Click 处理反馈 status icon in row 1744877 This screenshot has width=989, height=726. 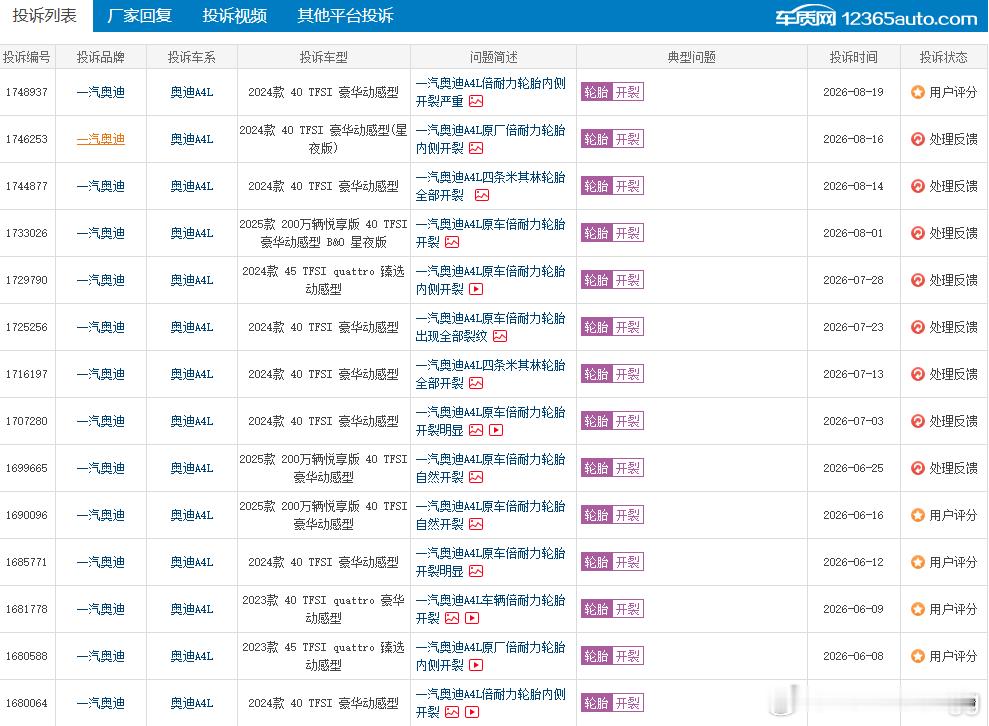coord(918,186)
